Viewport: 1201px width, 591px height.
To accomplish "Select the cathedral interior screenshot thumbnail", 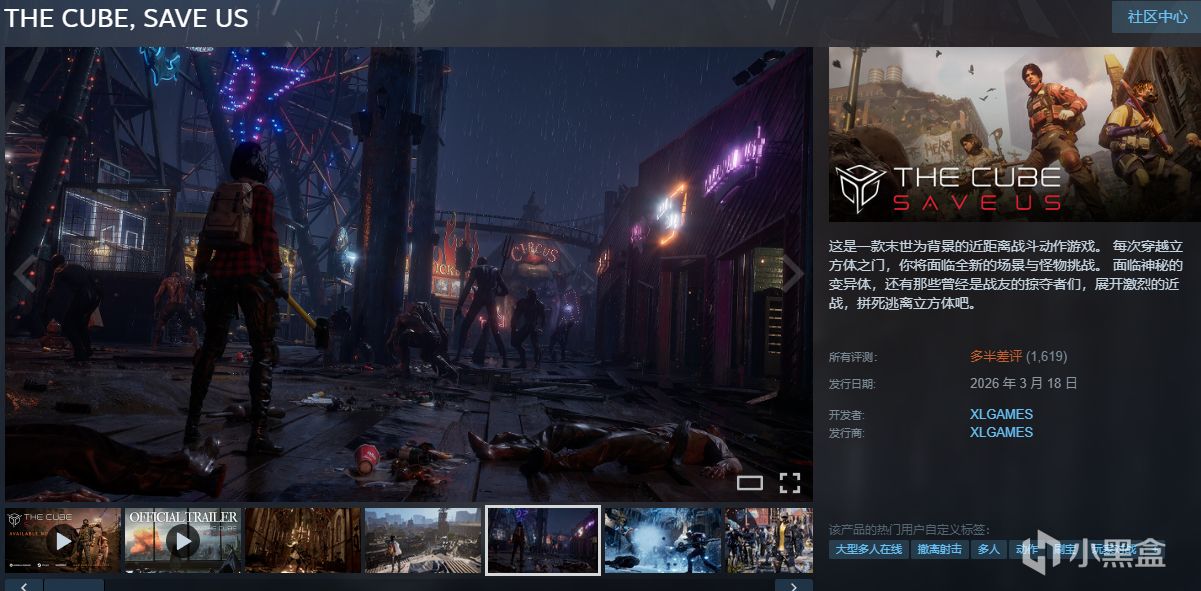I will click(x=302, y=540).
